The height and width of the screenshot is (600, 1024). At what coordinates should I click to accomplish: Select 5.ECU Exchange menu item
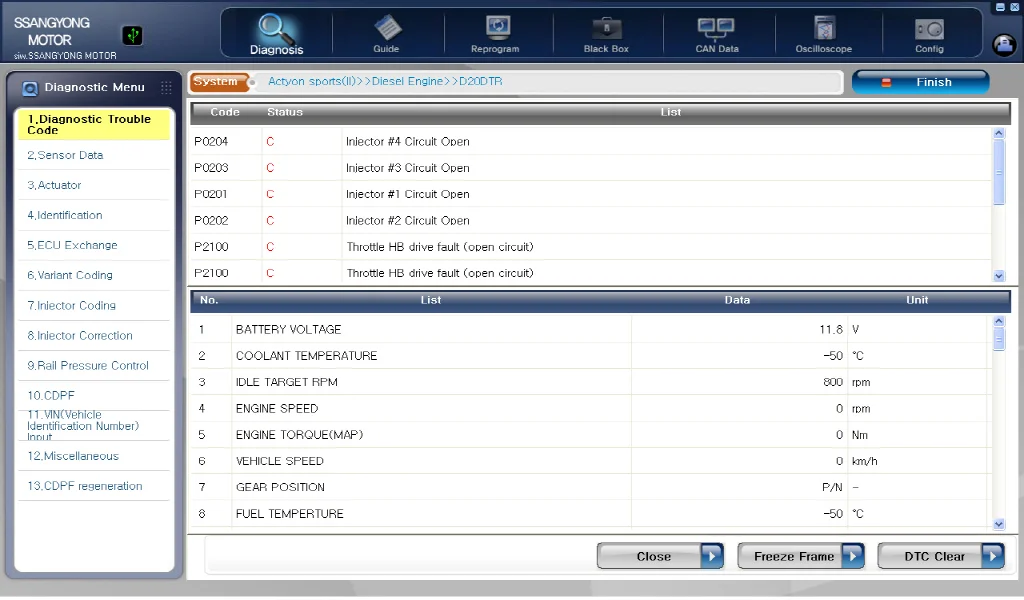[94, 245]
